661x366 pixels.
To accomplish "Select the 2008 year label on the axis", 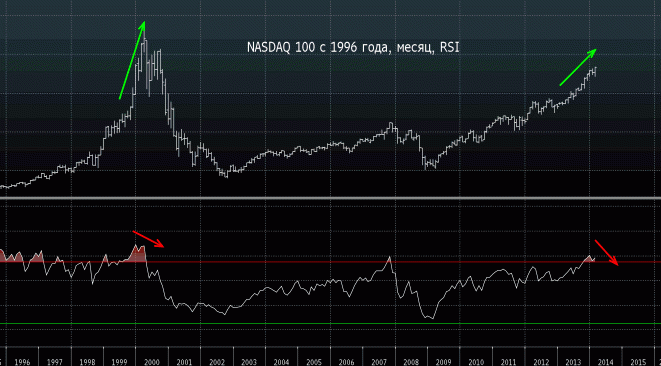I will tap(411, 362).
